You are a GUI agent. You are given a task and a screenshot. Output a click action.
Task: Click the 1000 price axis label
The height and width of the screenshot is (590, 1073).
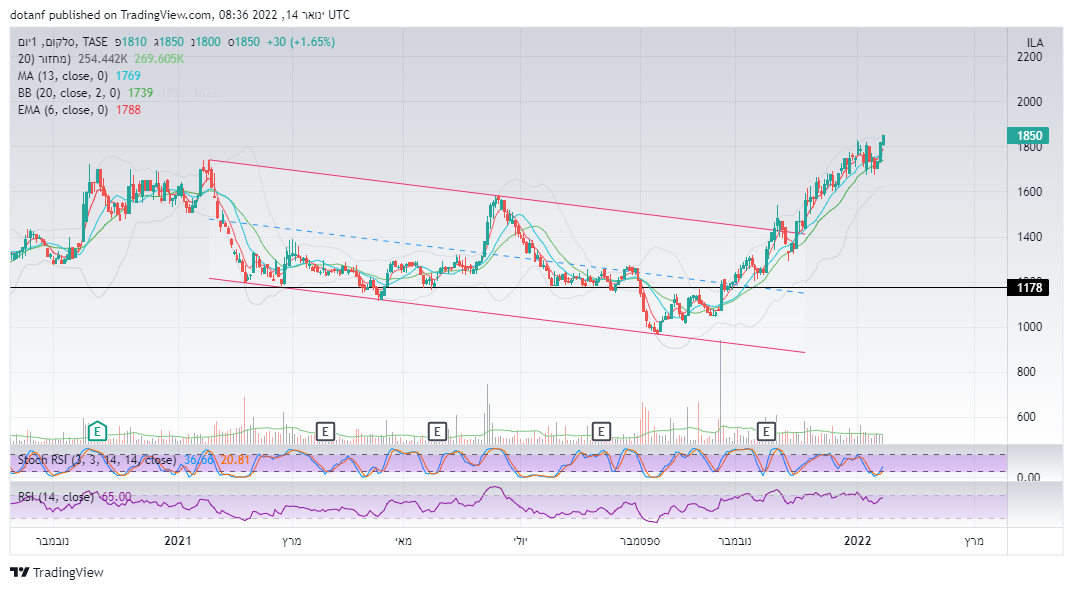[x=1029, y=327]
